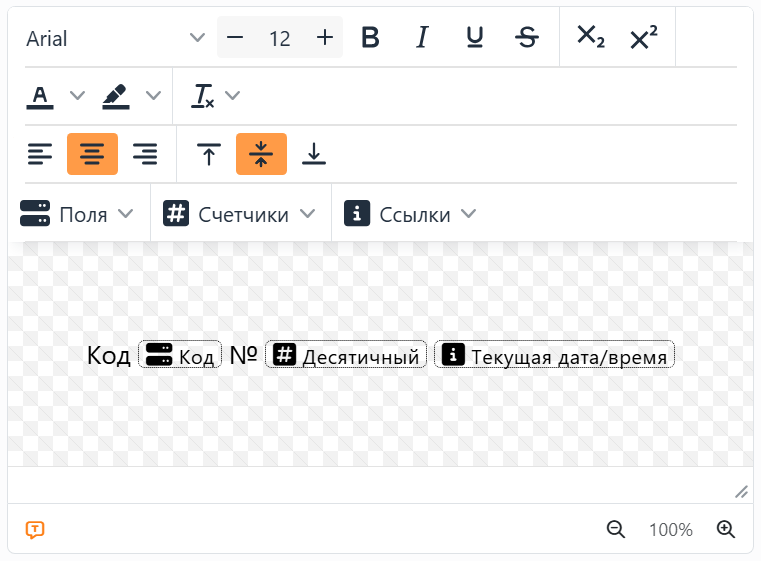Viewport: 761px width, 561px height.
Task: Zoom out with magnifier minus
Action: [x=616, y=529]
